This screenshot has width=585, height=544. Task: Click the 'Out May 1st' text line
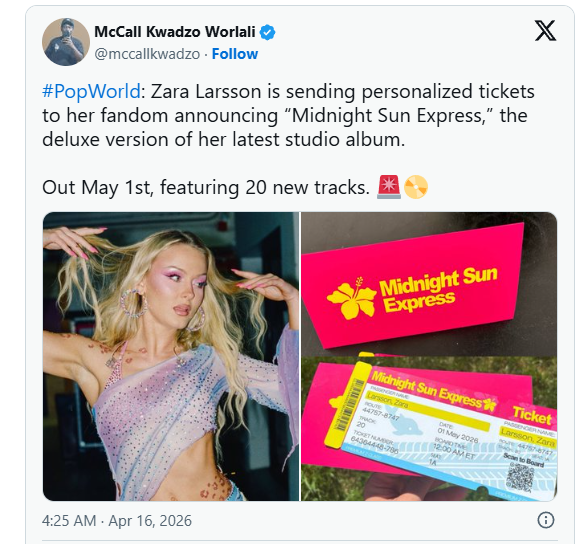coord(206,187)
